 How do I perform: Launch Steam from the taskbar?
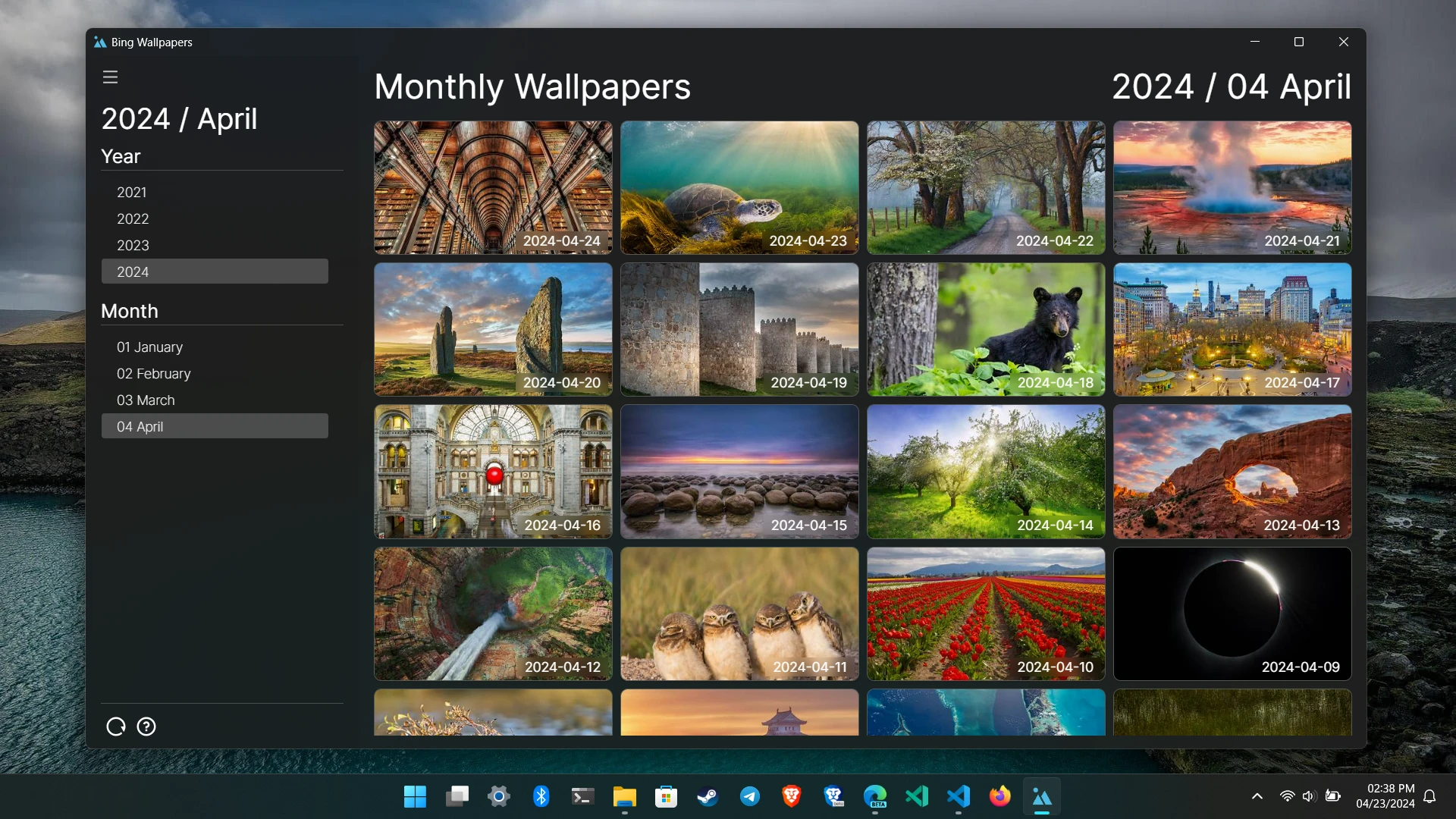pyautogui.click(x=708, y=796)
